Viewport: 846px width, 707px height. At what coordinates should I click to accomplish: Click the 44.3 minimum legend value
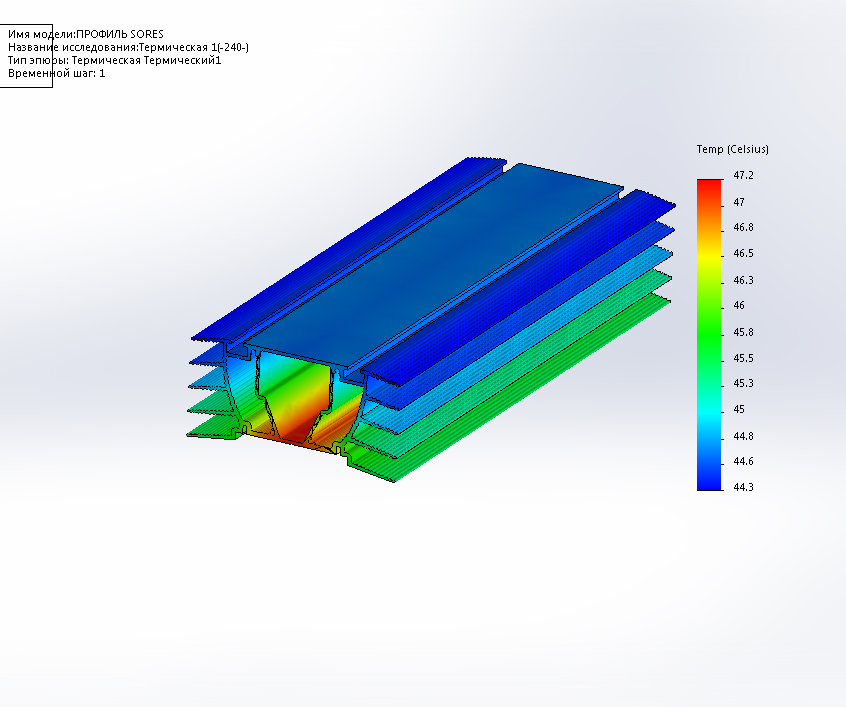(x=743, y=487)
